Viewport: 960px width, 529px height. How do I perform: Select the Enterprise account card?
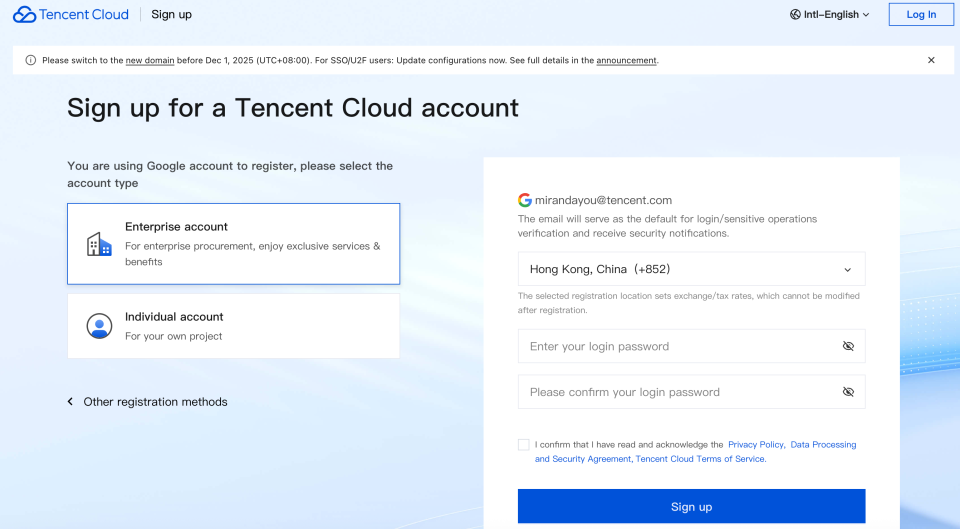point(233,244)
